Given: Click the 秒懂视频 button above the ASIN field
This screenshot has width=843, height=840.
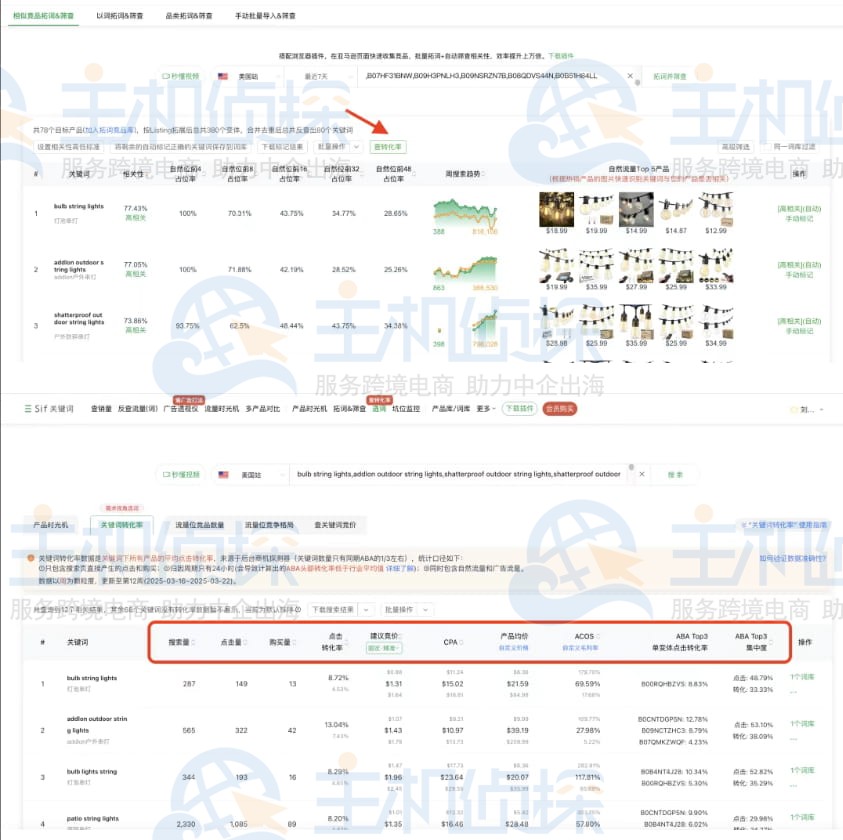Looking at the screenshot, I should tap(181, 76).
